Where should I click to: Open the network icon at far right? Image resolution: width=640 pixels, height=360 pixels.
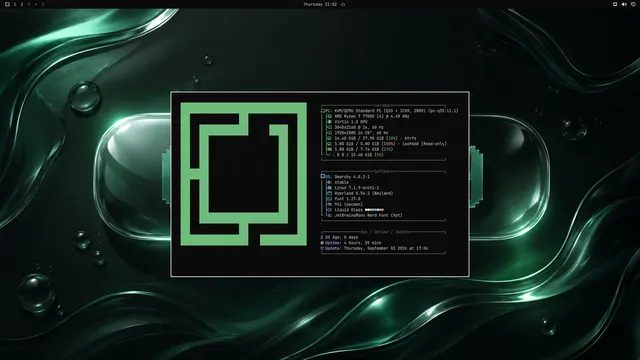[x=633, y=4]
